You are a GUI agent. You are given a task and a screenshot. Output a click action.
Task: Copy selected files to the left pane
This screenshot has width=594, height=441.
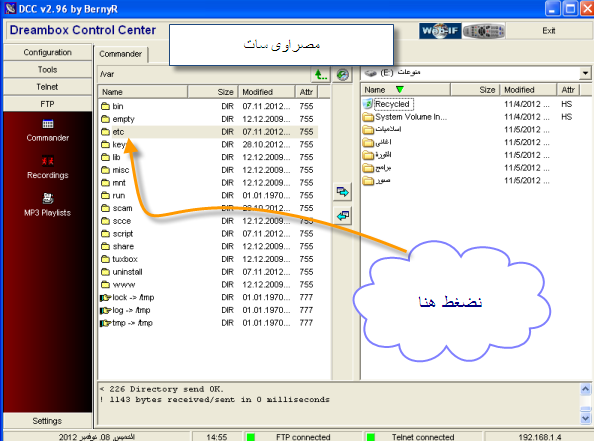point(343,216)
